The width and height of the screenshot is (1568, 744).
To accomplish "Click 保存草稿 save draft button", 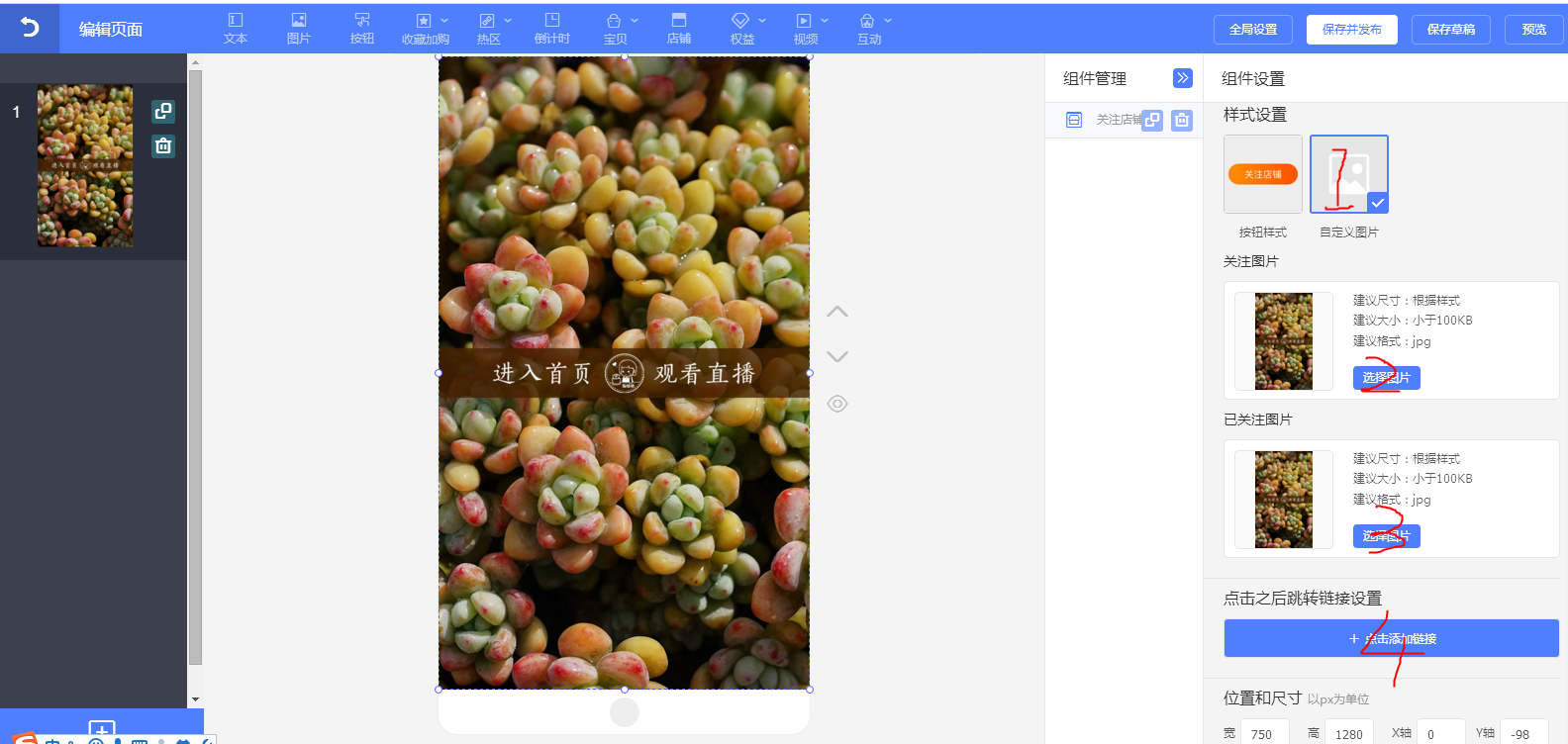I will [x=1451, y=30].
